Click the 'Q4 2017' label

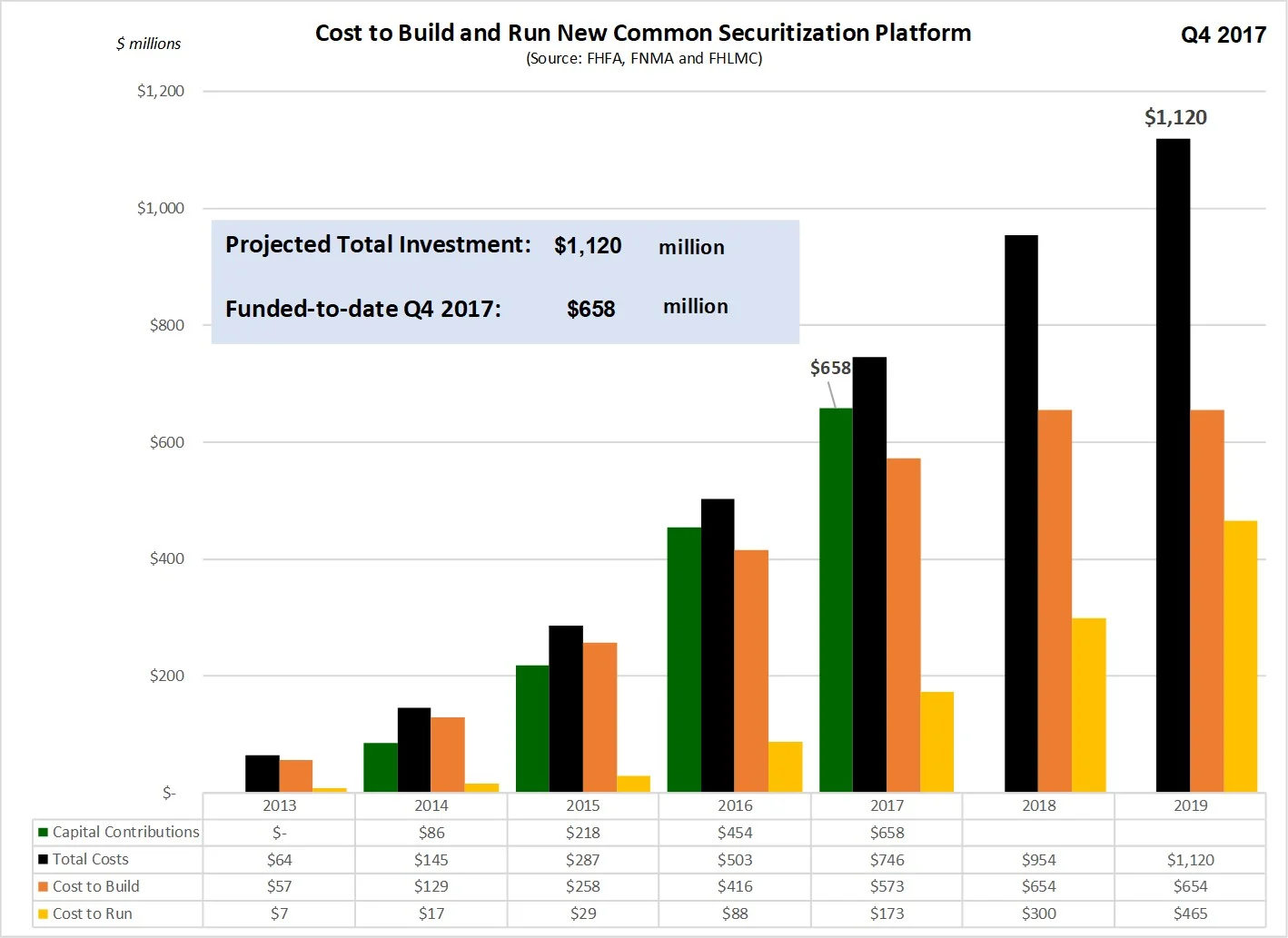1223,35
